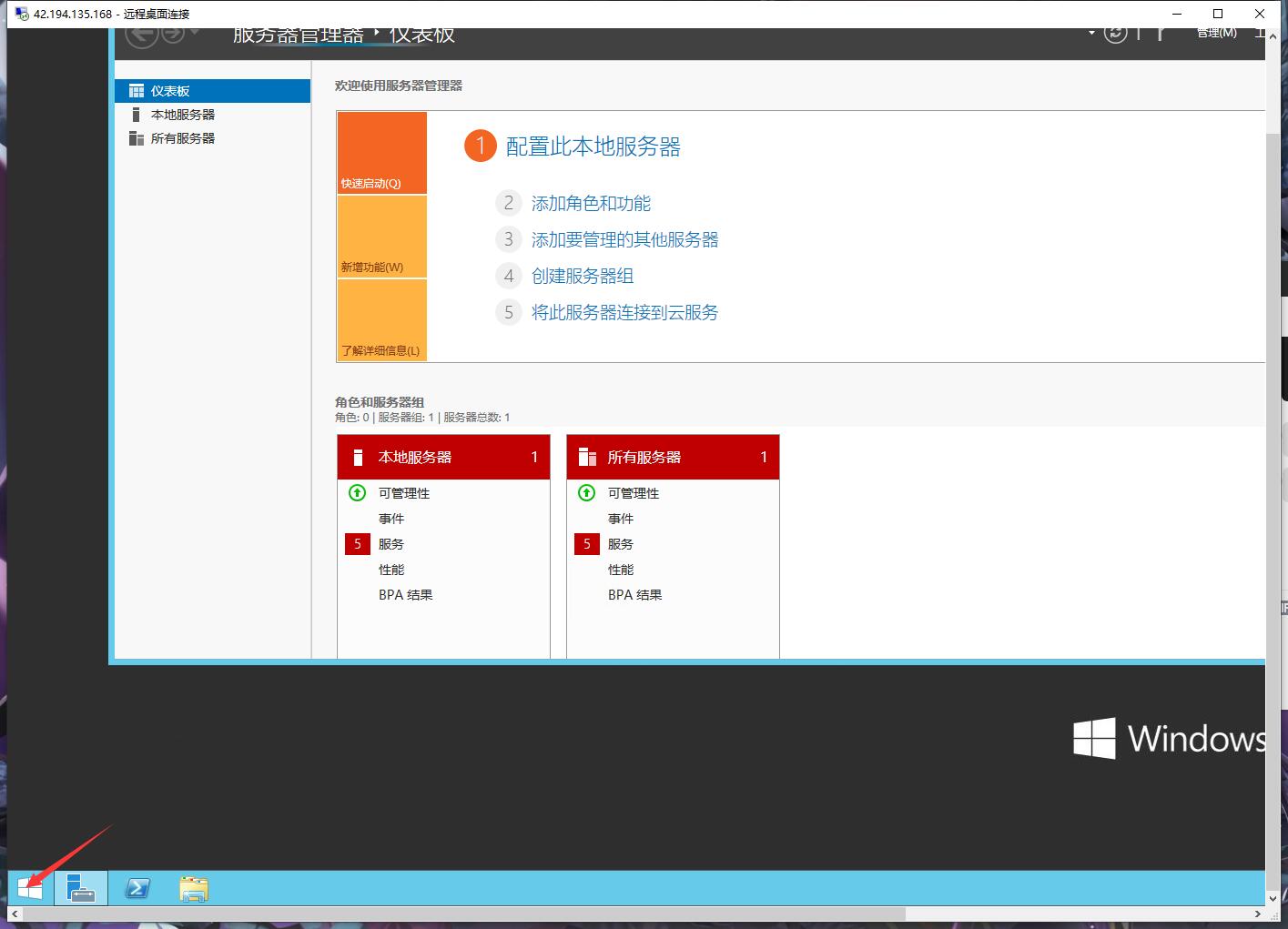
Task: Click 创建服务器组
Action: 583,276
